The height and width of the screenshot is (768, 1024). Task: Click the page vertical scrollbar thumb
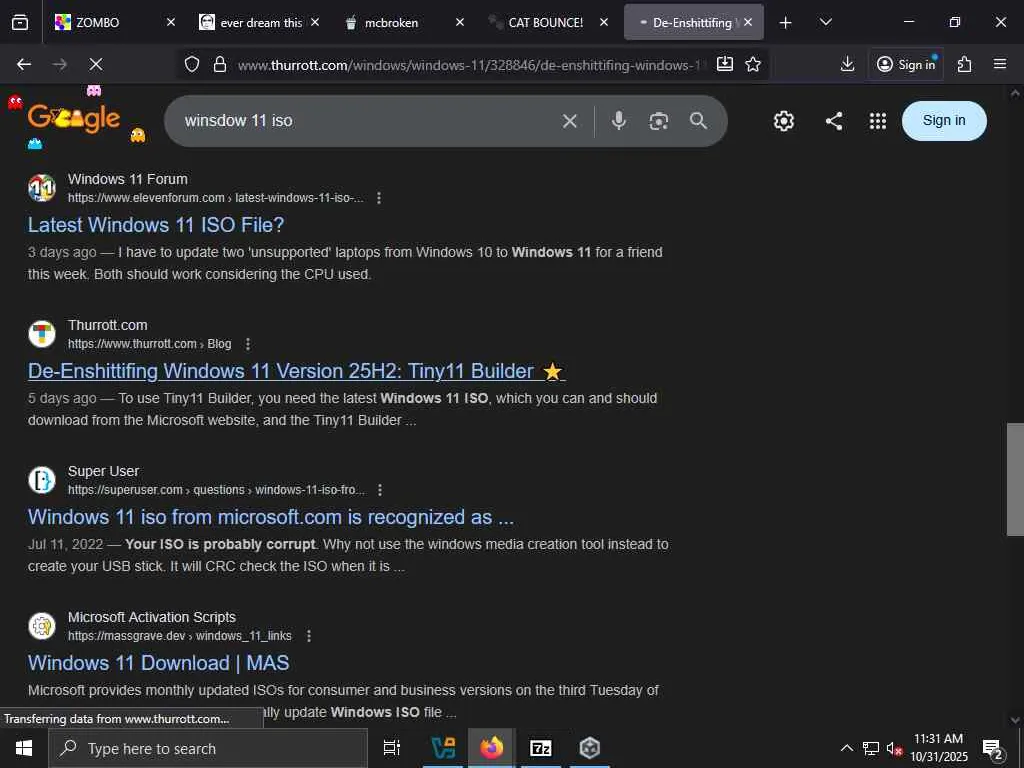[x=1015, y=479]
